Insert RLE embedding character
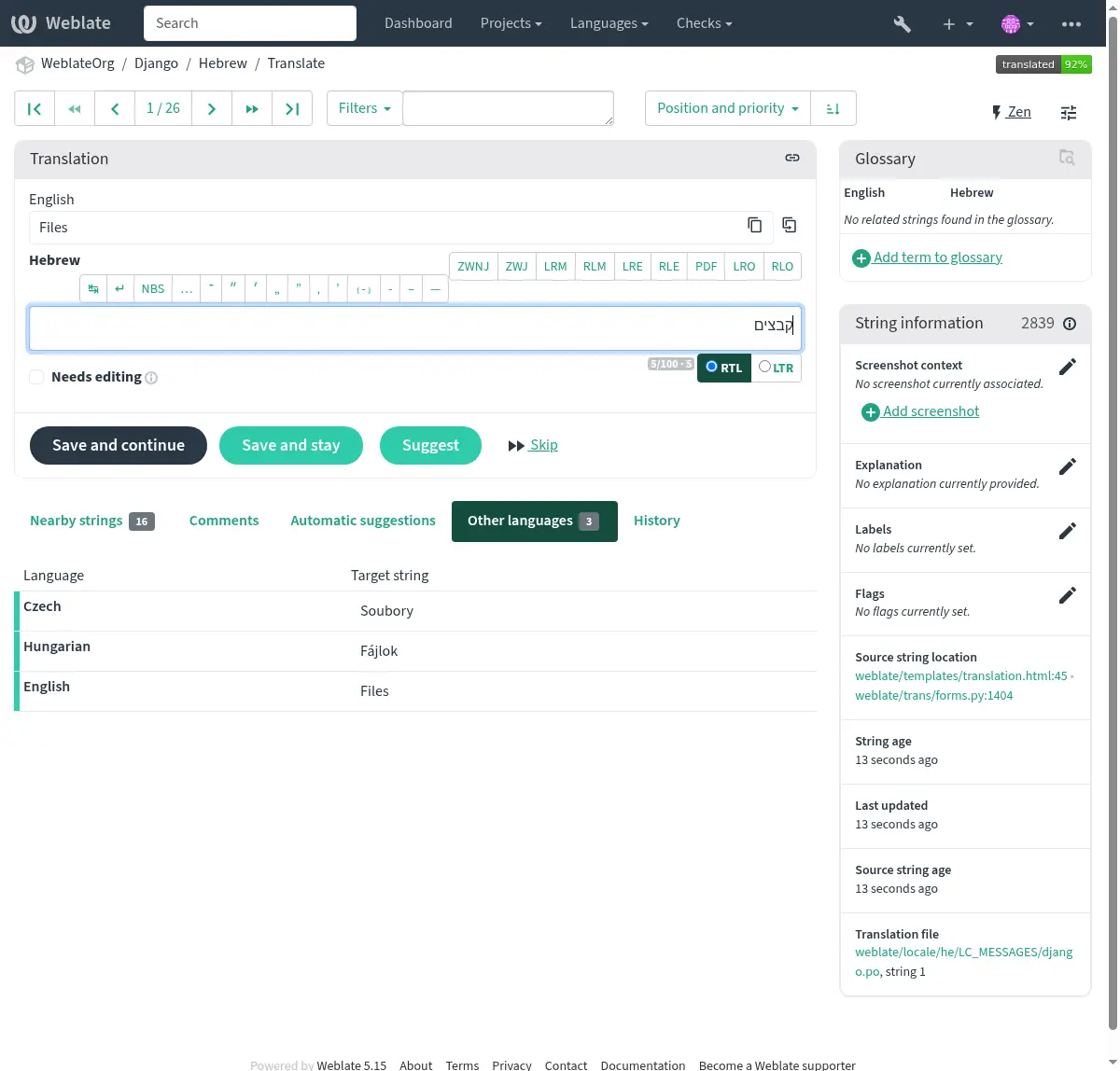The image size is (1120, 1071). pos(669,266)
